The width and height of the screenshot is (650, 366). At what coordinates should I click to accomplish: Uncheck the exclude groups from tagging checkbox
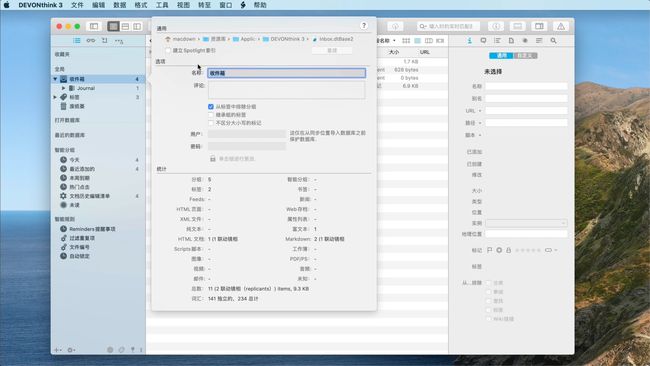pyautogui.click(x=211, y=107)
